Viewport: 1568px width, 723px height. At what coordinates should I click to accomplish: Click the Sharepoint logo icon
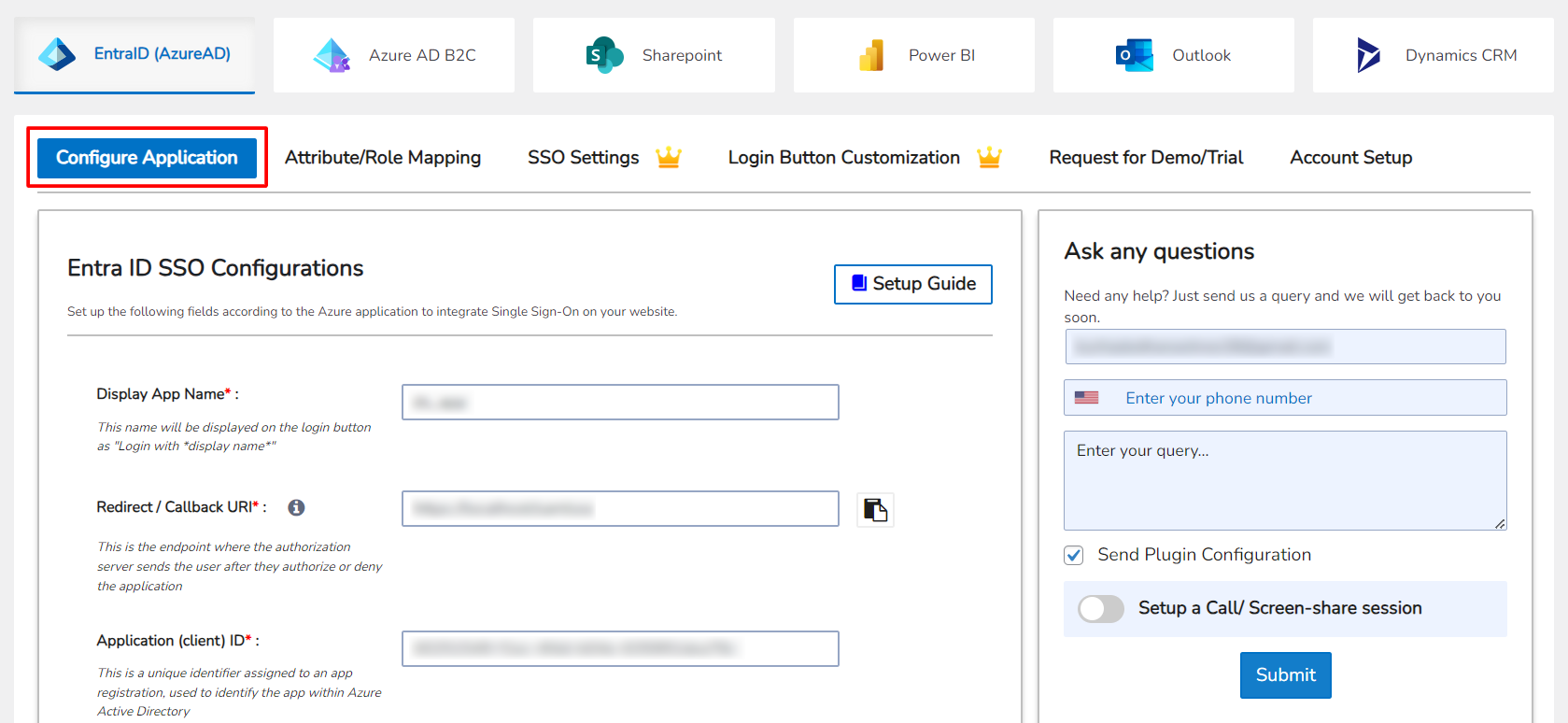coord(604,55)
